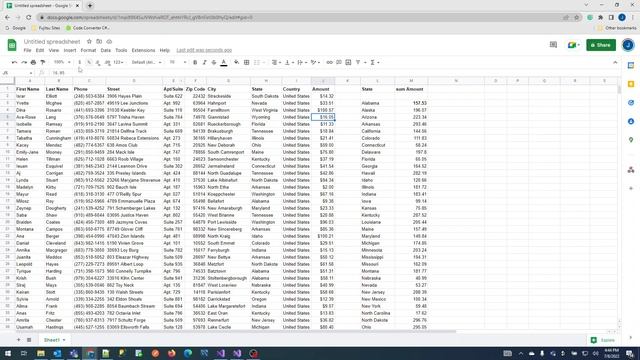Click the Redo icon in the toolbar
The width and height of the screenshot is (640, 360).
point(24,62)
